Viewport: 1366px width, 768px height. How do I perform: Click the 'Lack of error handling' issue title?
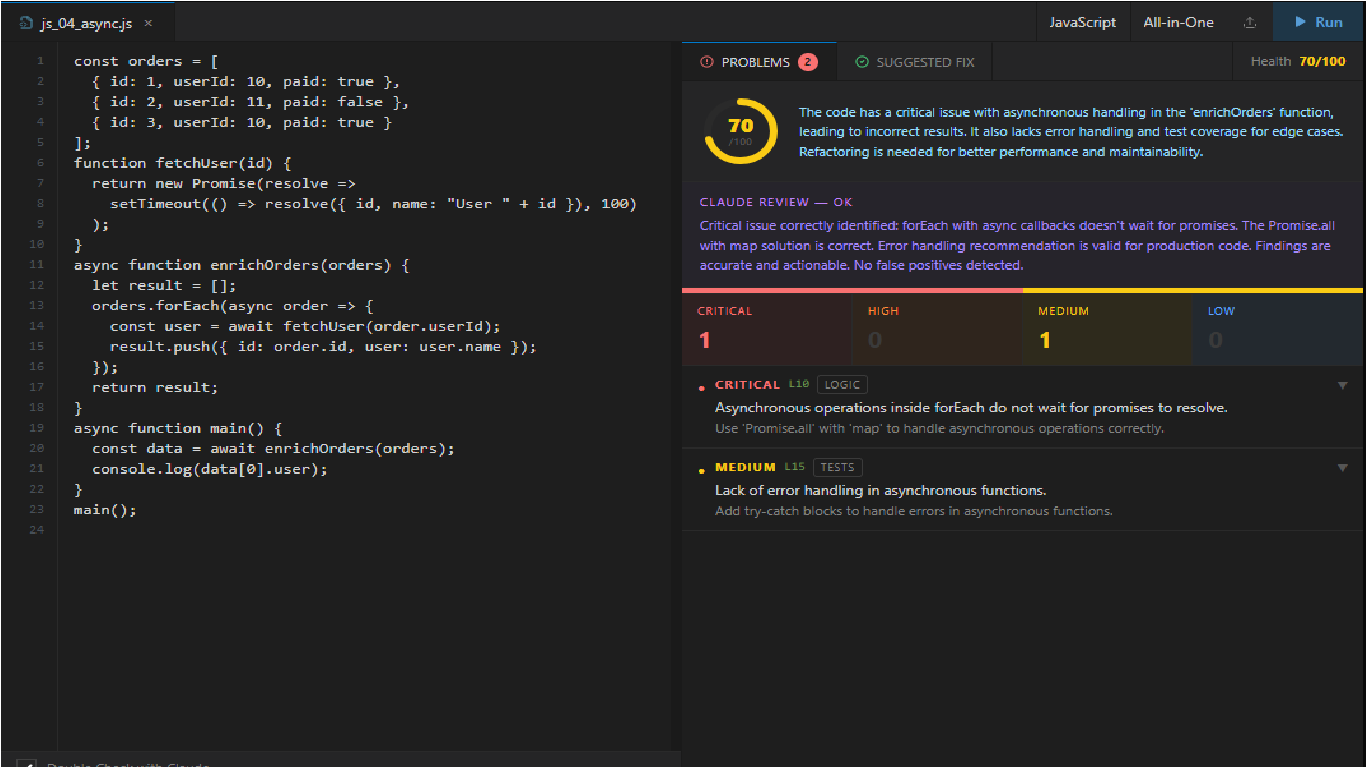coord(880,490)
